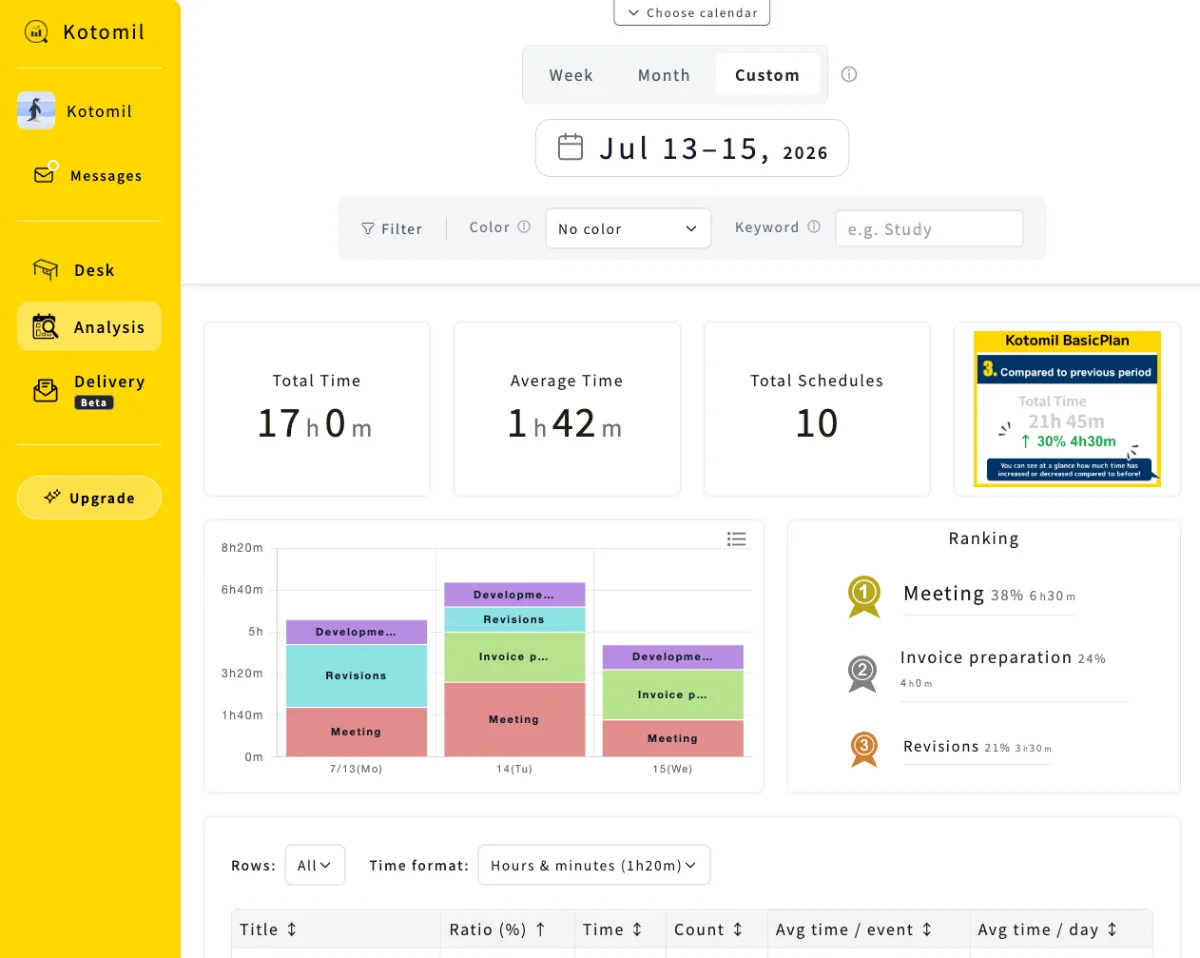The height and width of the screenshot is (958, 1200).
Task: Click the Desk icon in sidebar
Action: pyautogui.click(x=46, y=270)
